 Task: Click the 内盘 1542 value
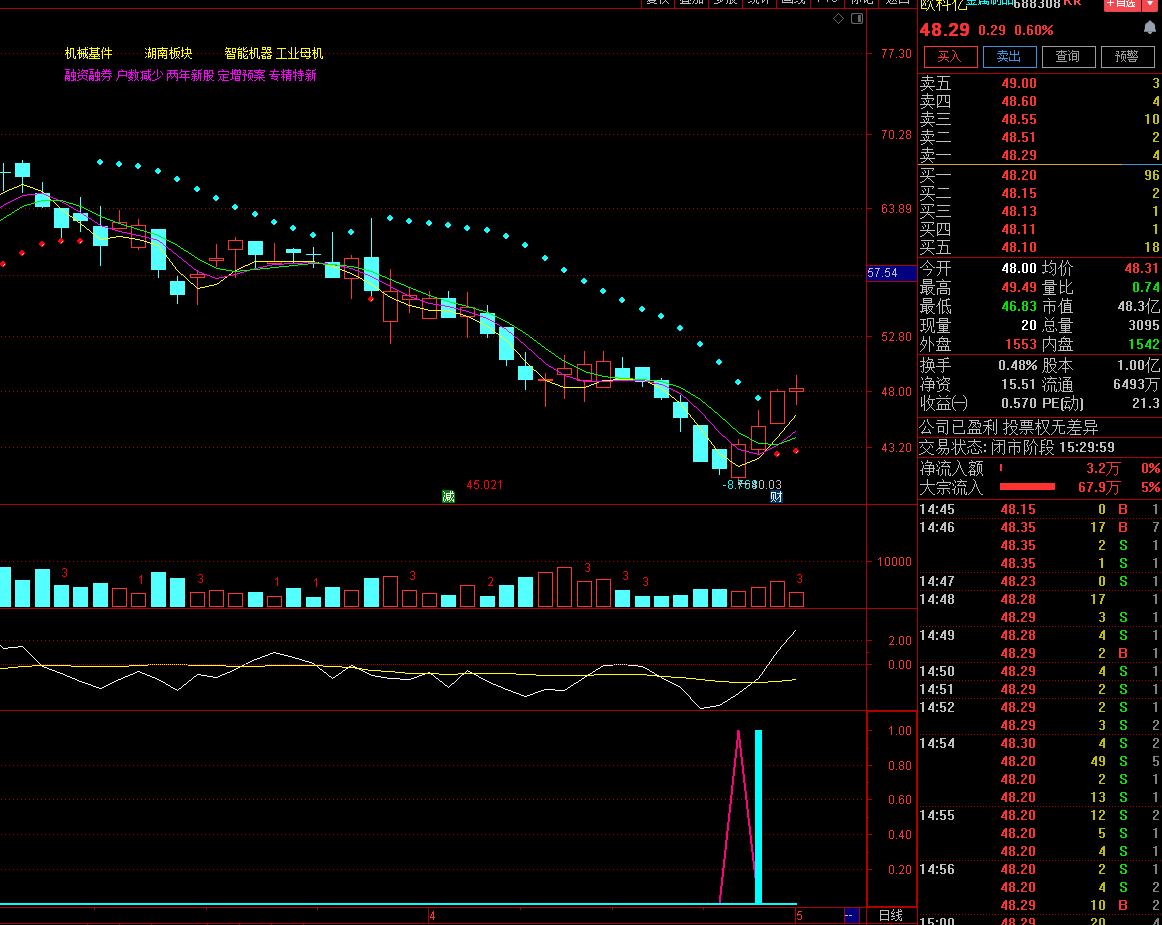1143,345
